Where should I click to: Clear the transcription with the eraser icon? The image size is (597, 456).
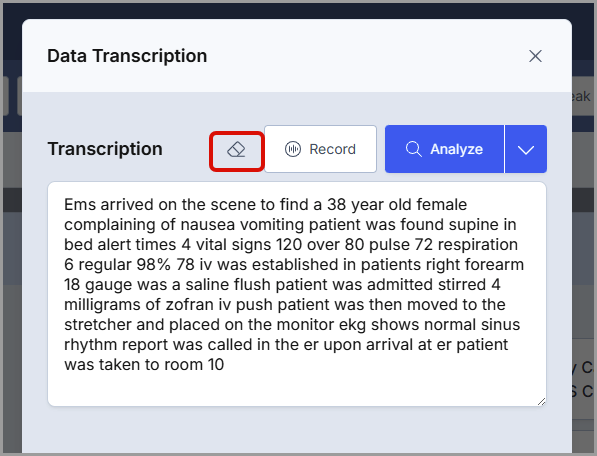236,150
